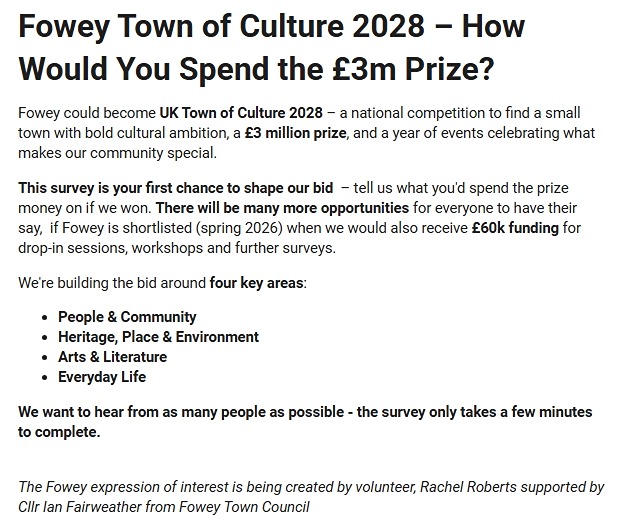
Task: Click 'drop-in sessions, workshops and further surveys' line
Action: [176, 248]
